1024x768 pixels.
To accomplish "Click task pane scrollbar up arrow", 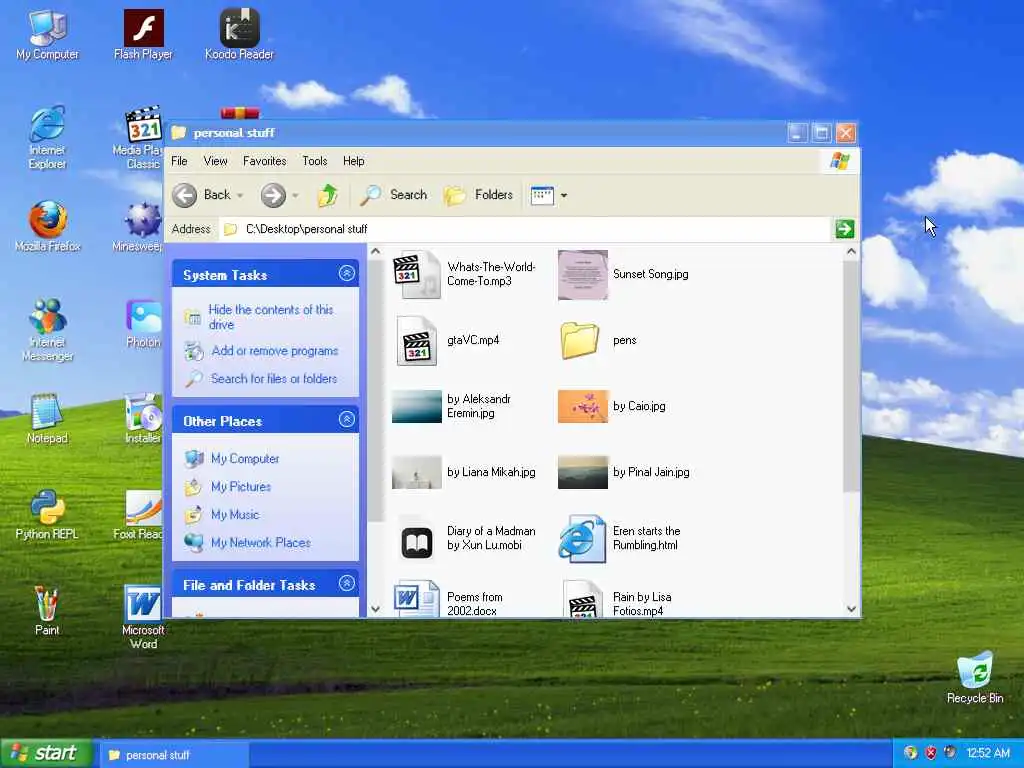I will pos(375,251).
